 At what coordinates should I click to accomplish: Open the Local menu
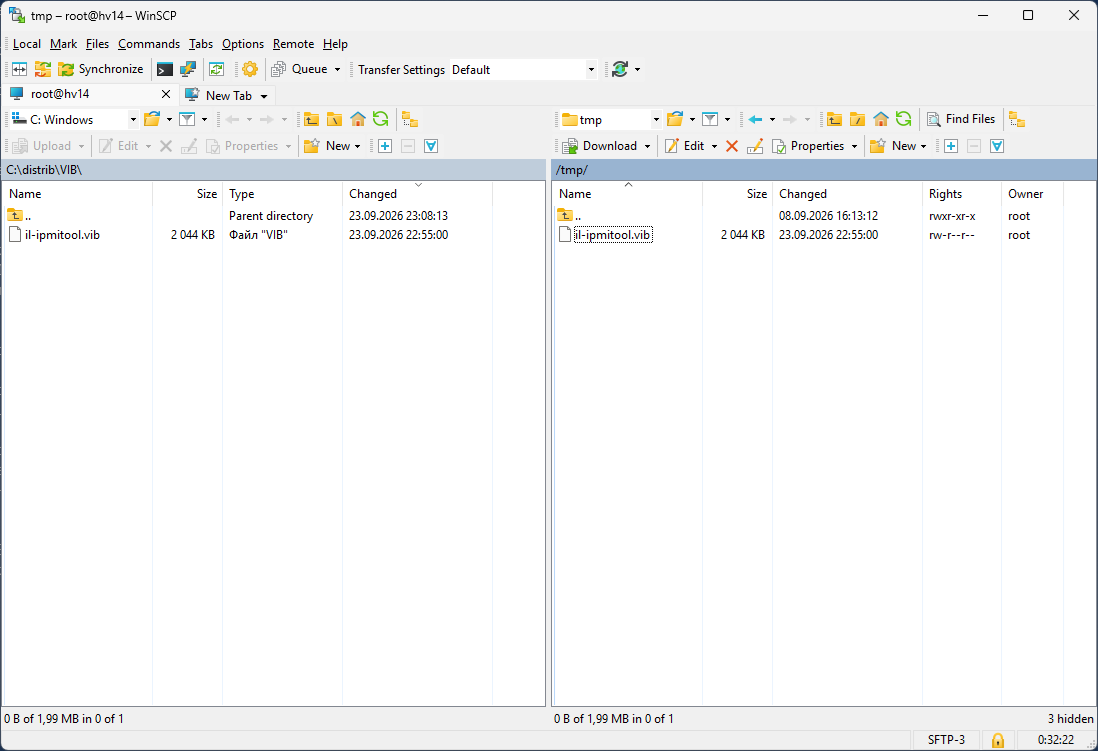point(27,43)
